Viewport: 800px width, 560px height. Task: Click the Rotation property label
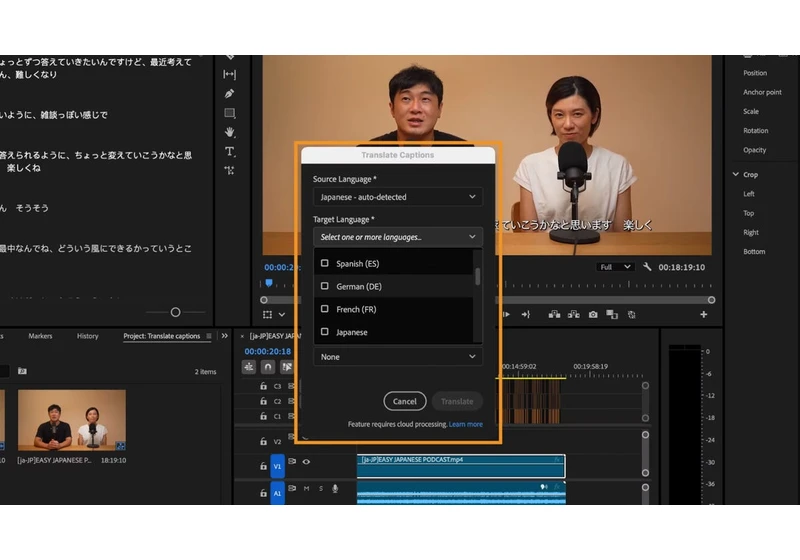[x=756, y=131]
